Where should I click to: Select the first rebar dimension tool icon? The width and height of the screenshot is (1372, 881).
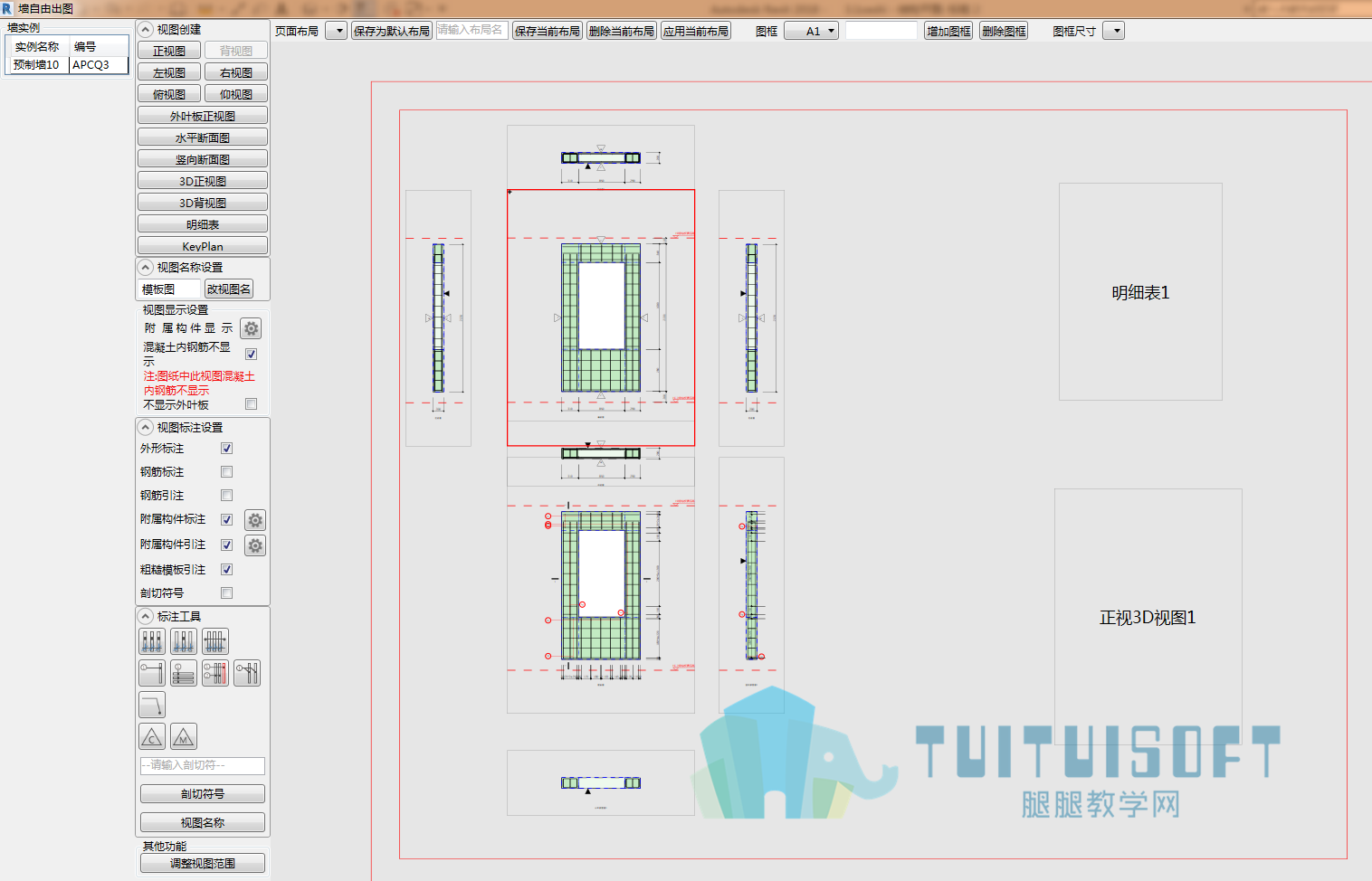[152, 641]
